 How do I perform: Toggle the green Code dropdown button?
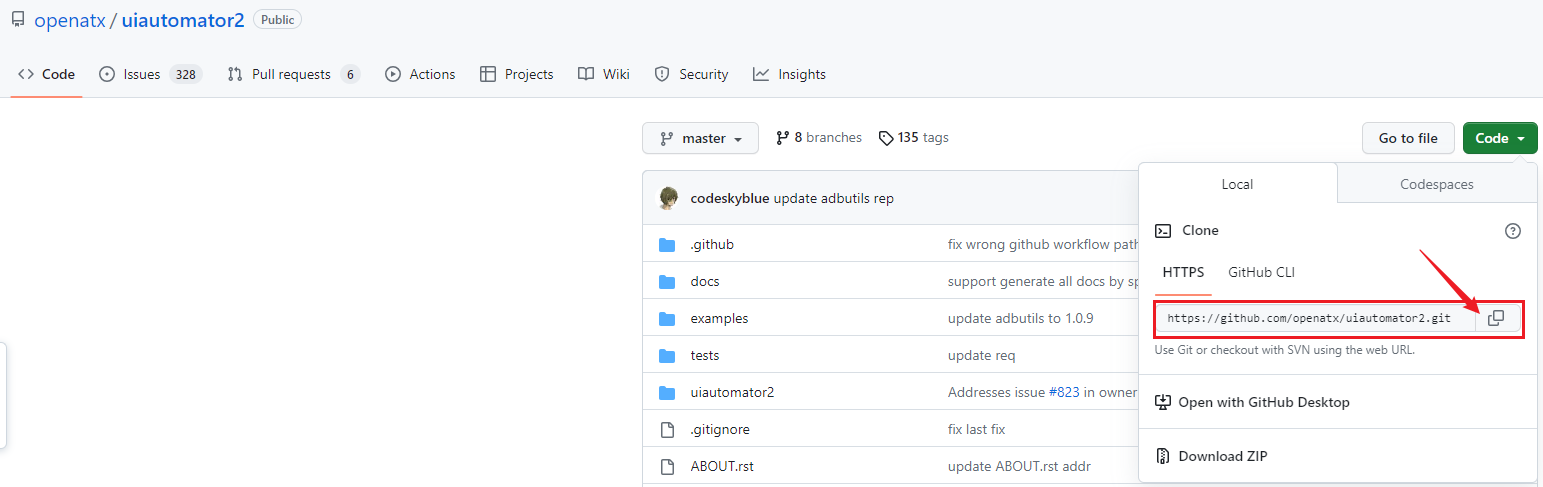click(1500, 138)
